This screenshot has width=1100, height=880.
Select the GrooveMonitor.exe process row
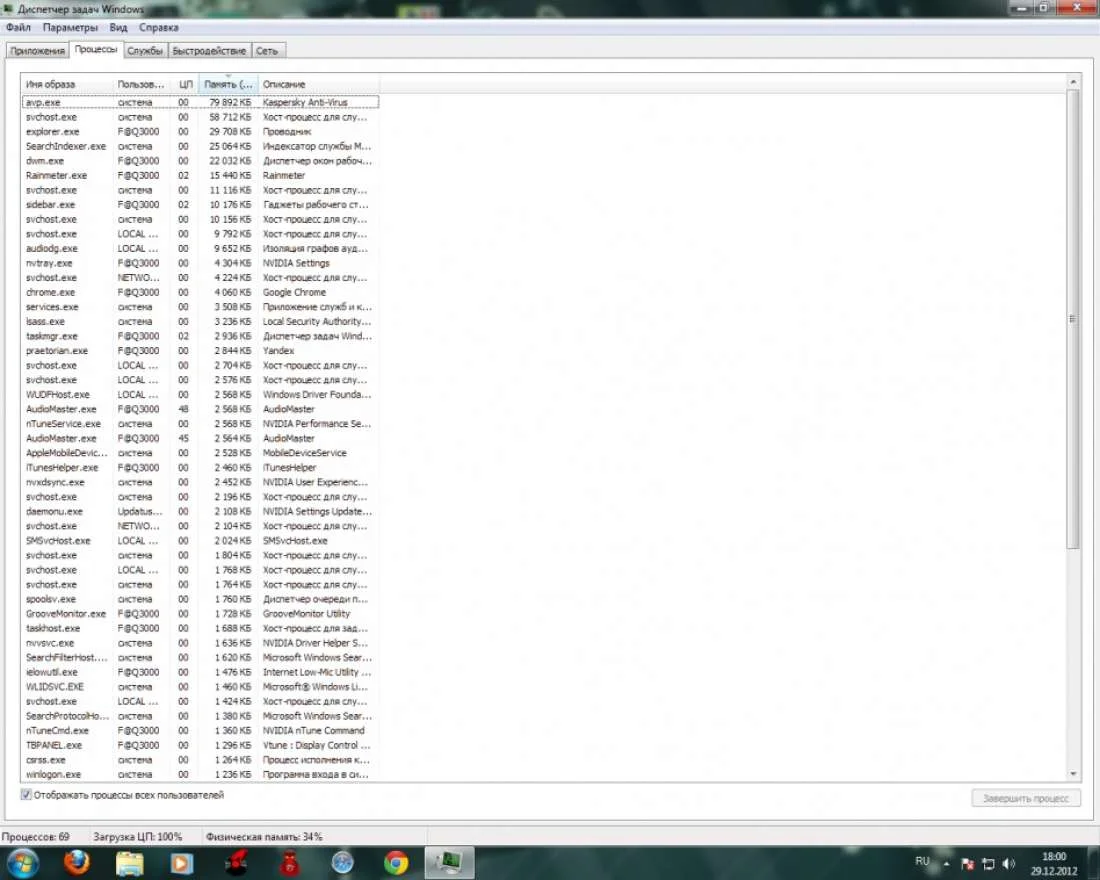200,614
